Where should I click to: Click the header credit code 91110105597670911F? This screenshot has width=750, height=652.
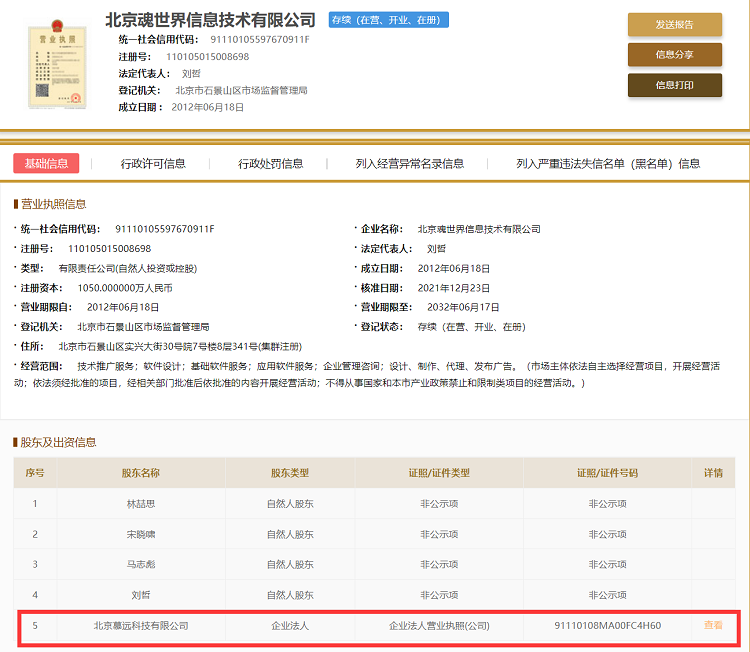[260, 40]
